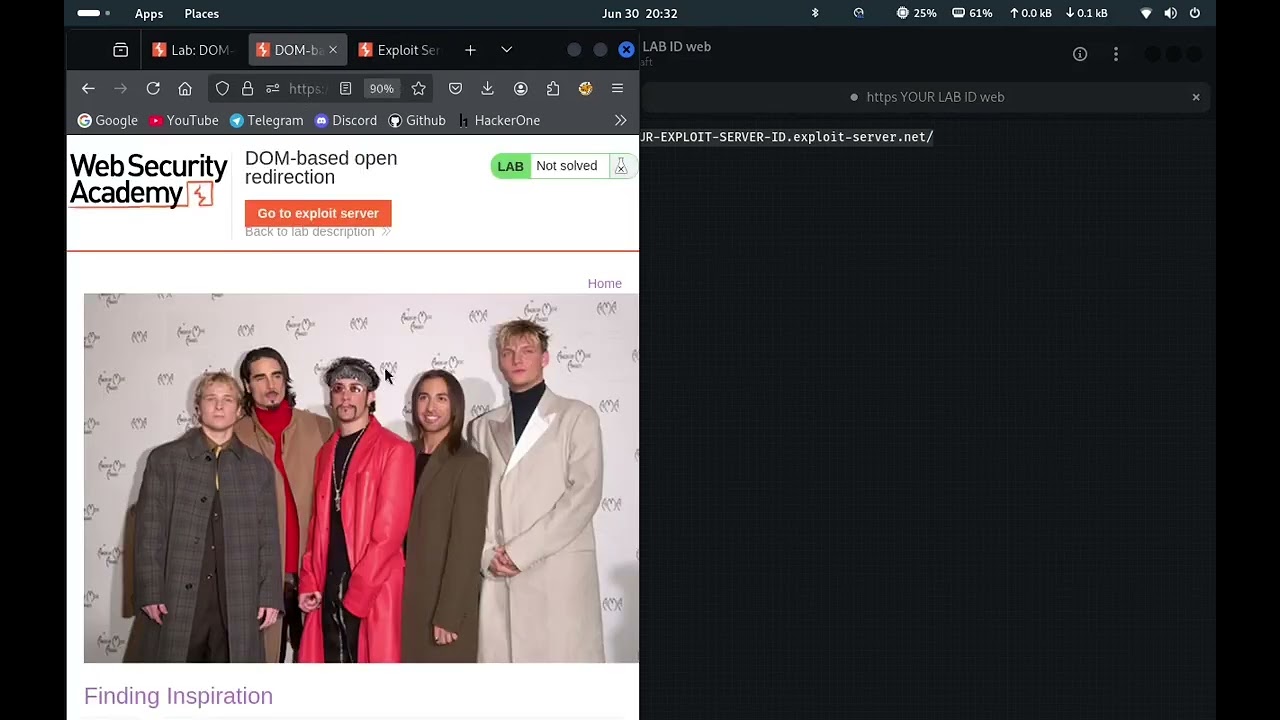This screenshot has height=720, width=1280.
Task: Open the Discord bookmark
Action: pos(346,120)
